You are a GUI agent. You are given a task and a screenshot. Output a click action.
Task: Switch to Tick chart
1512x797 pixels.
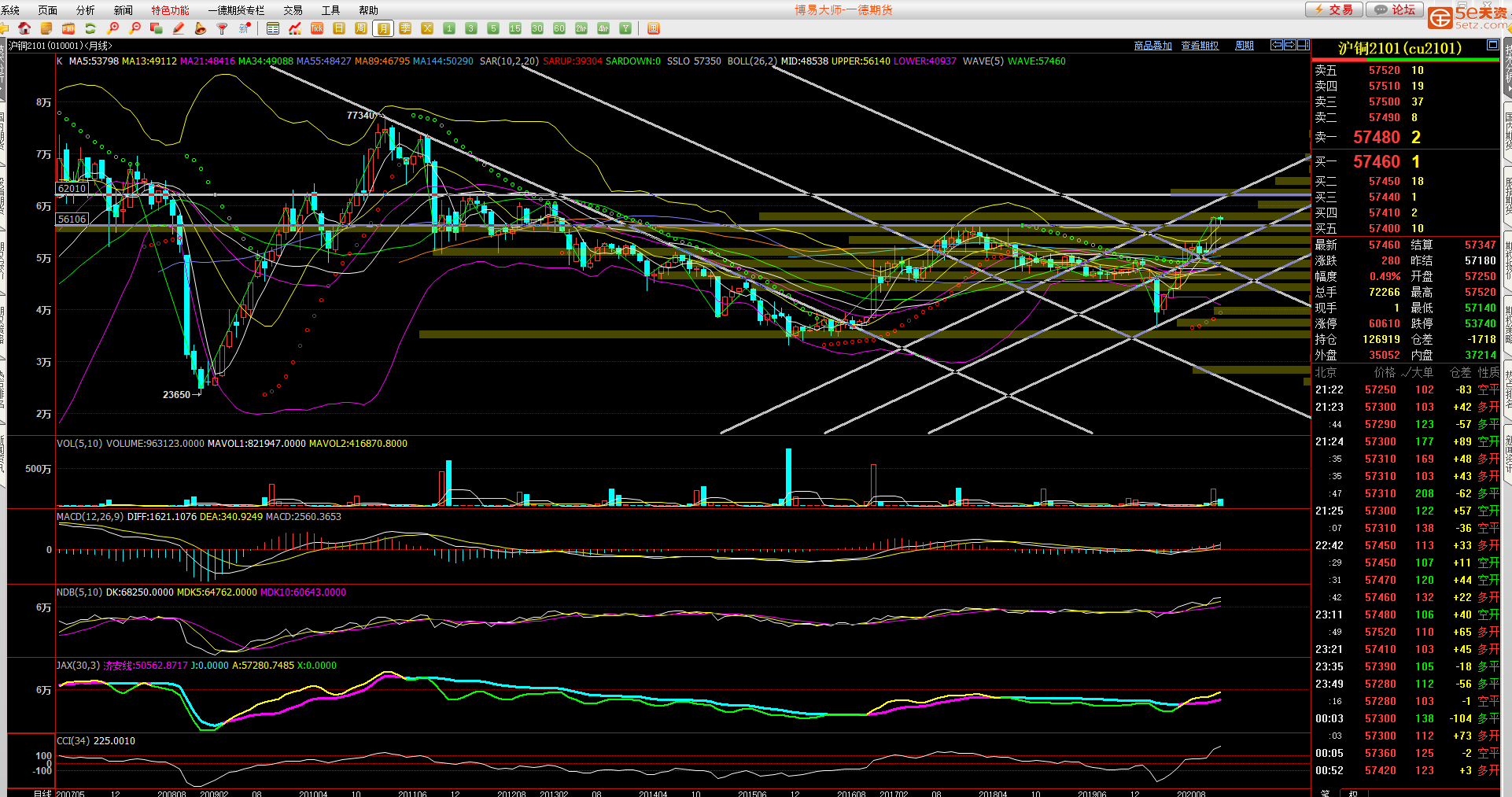[317, 28]
